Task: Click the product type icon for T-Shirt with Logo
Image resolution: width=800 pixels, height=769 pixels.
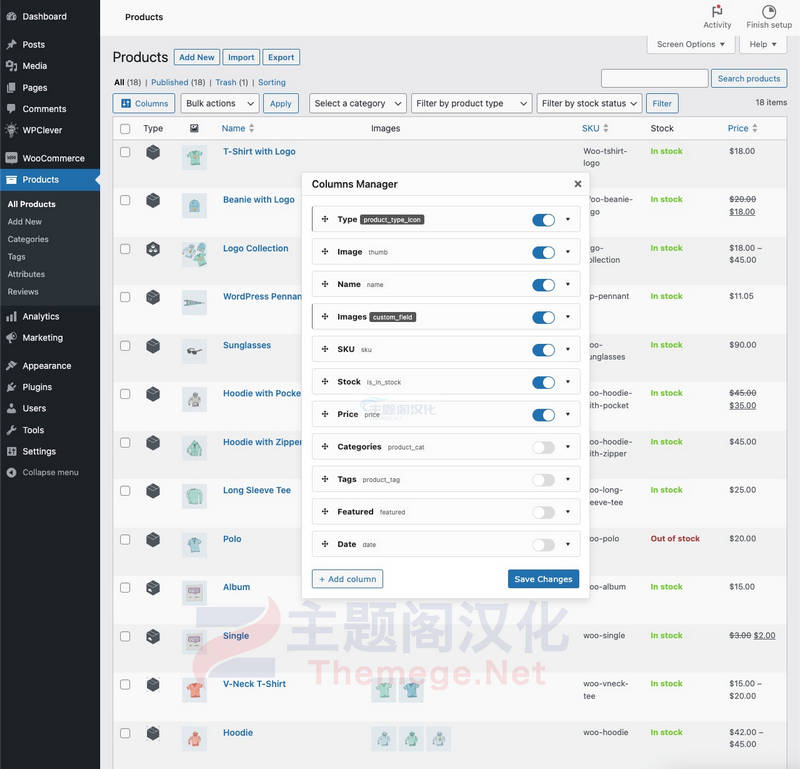Action: 153,152
